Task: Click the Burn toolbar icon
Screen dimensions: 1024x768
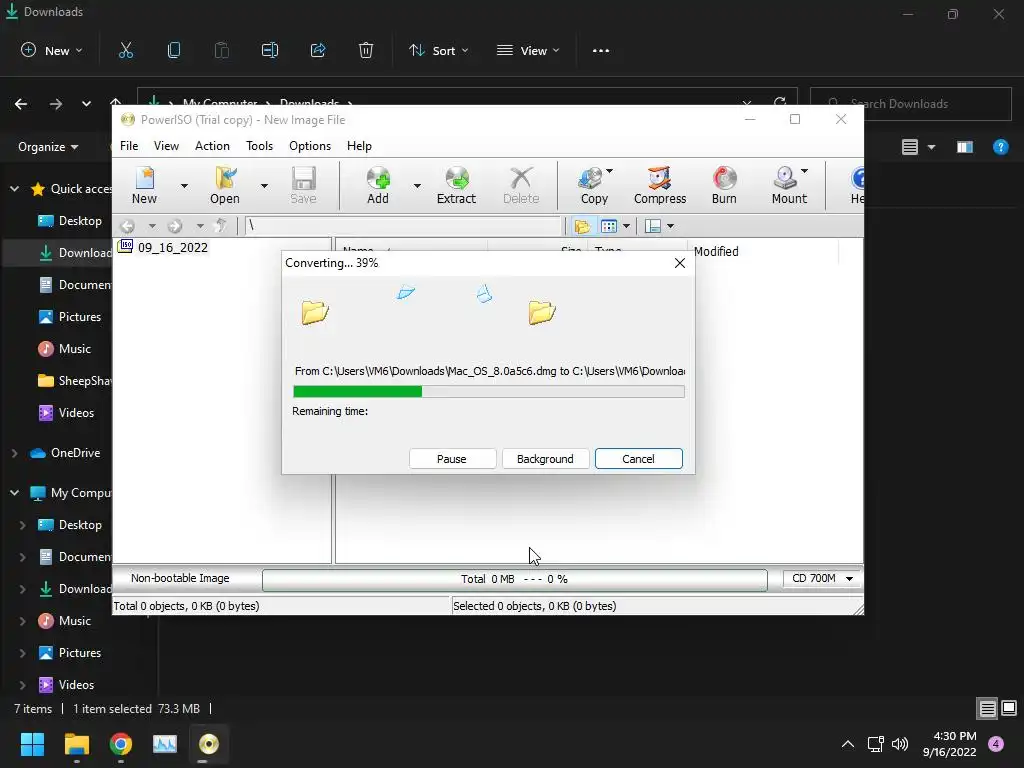Action: pos(724,185)
